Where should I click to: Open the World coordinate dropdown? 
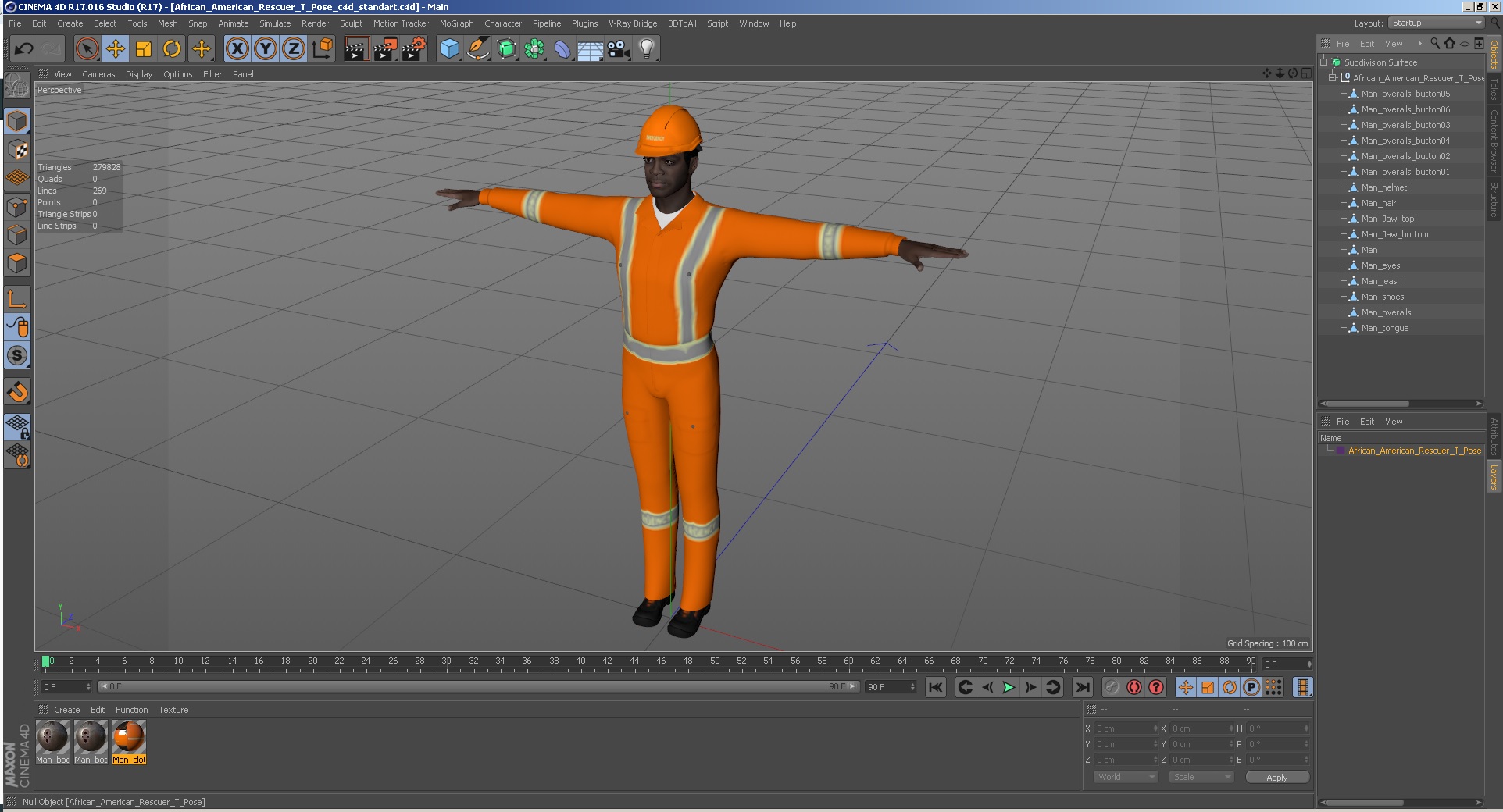pos(1125,777)
